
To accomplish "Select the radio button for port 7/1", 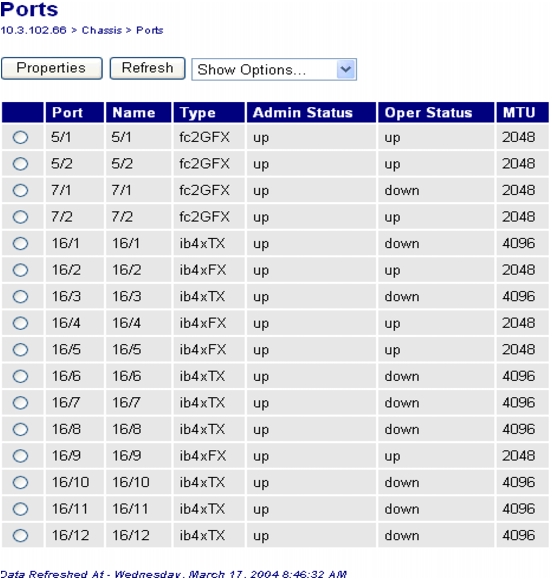I will point(20,191).
